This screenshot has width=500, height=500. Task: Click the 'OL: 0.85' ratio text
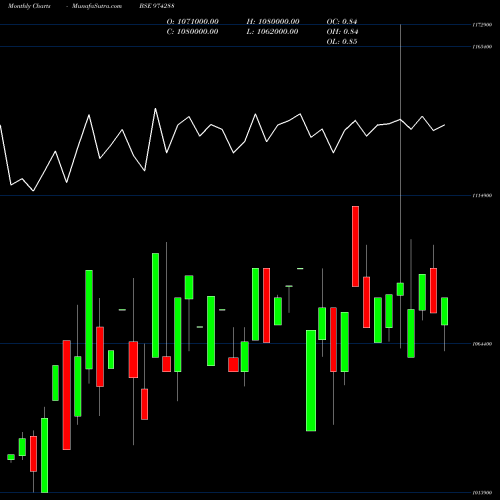pyautogui.click(x=342, y=42)
